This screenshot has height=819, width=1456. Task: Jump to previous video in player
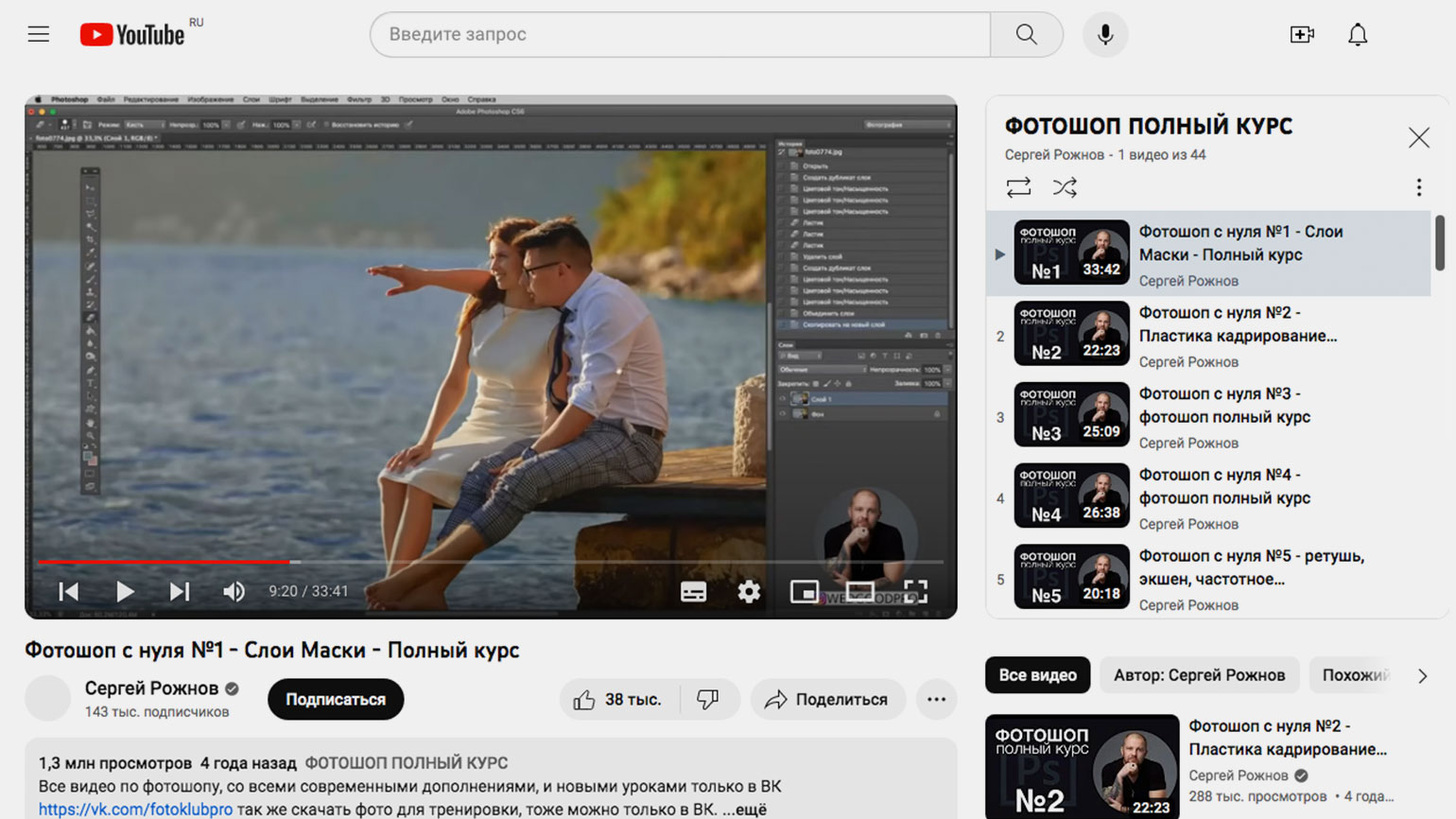click(x=69, y=591)
